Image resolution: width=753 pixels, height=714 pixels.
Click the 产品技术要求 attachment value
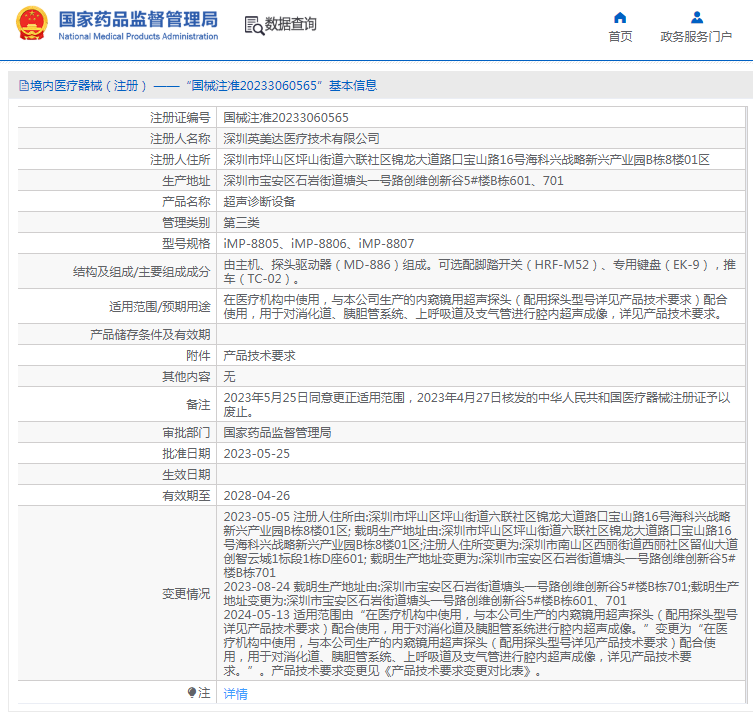[x=259, y=355]
